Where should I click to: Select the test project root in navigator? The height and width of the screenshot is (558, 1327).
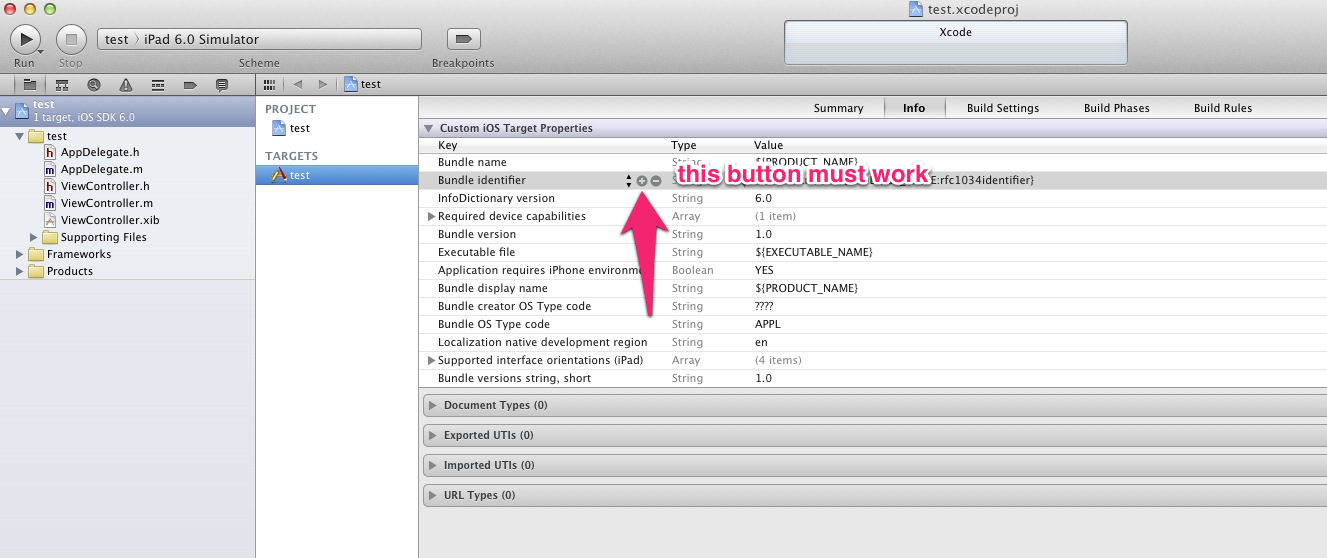pos(128,110)
